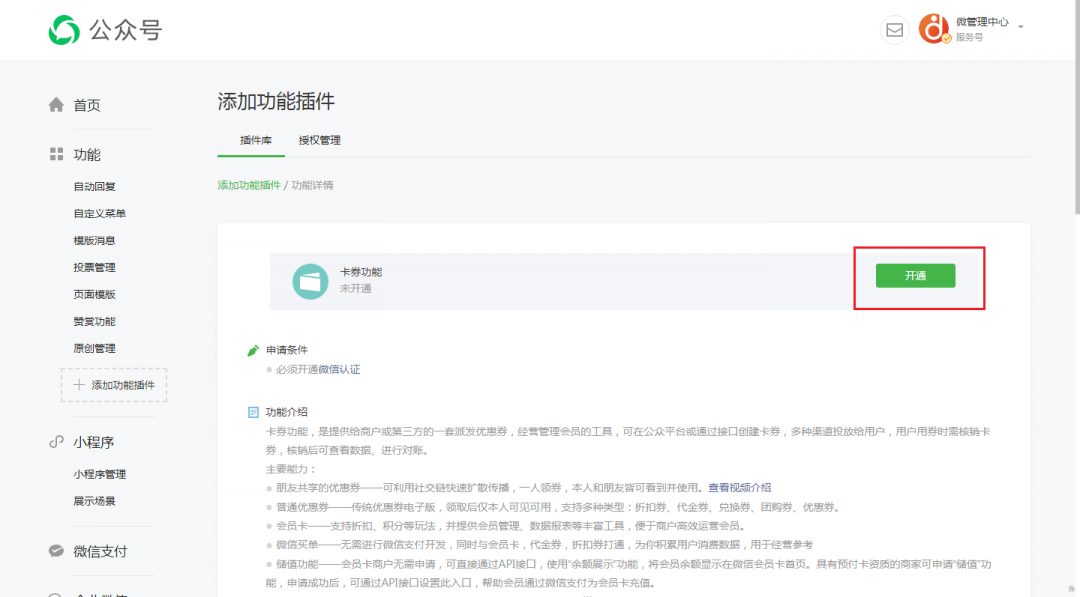Switch to the 授权管理 tab

(x=318, y=141)
